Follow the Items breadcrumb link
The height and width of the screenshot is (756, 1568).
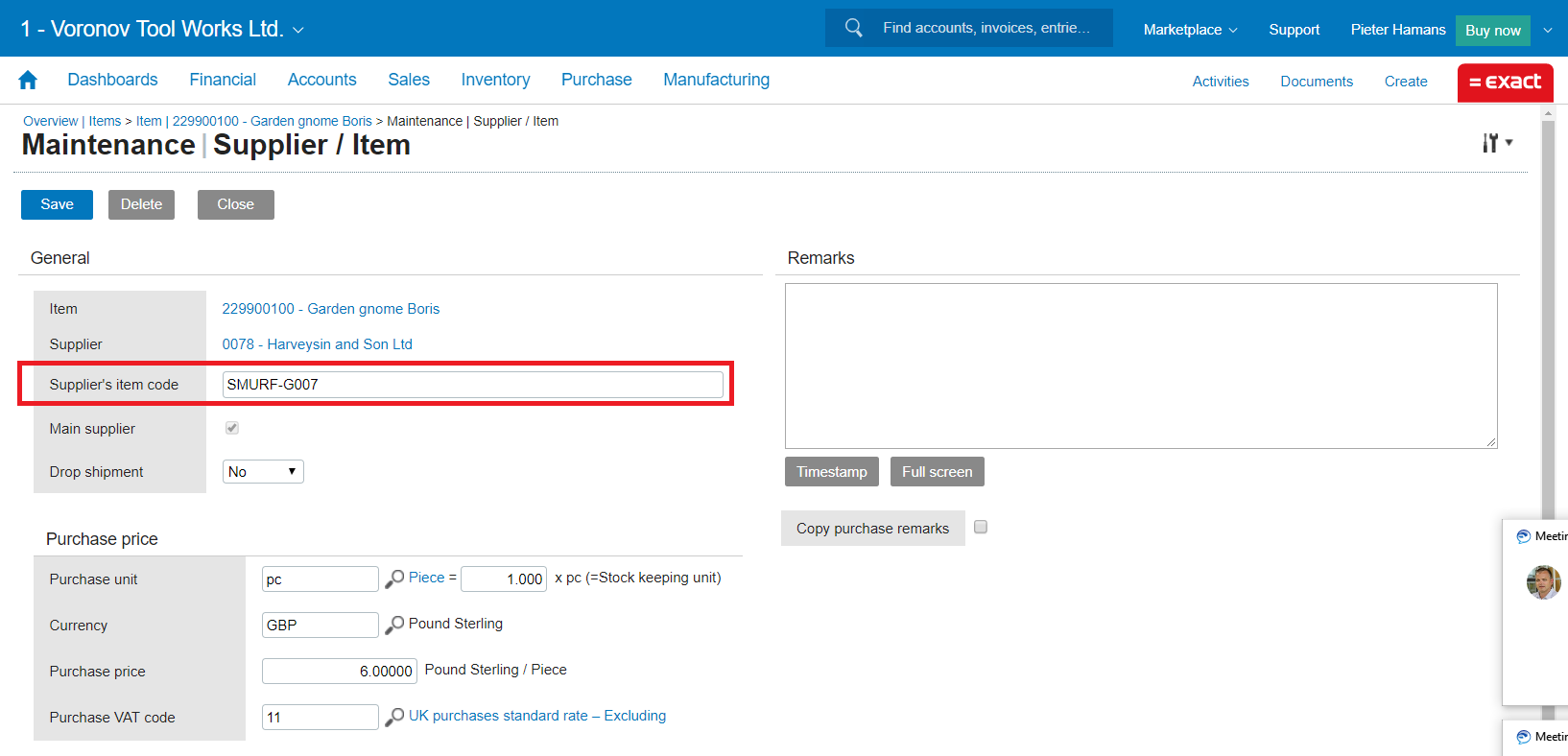click(x=105, y=121)
